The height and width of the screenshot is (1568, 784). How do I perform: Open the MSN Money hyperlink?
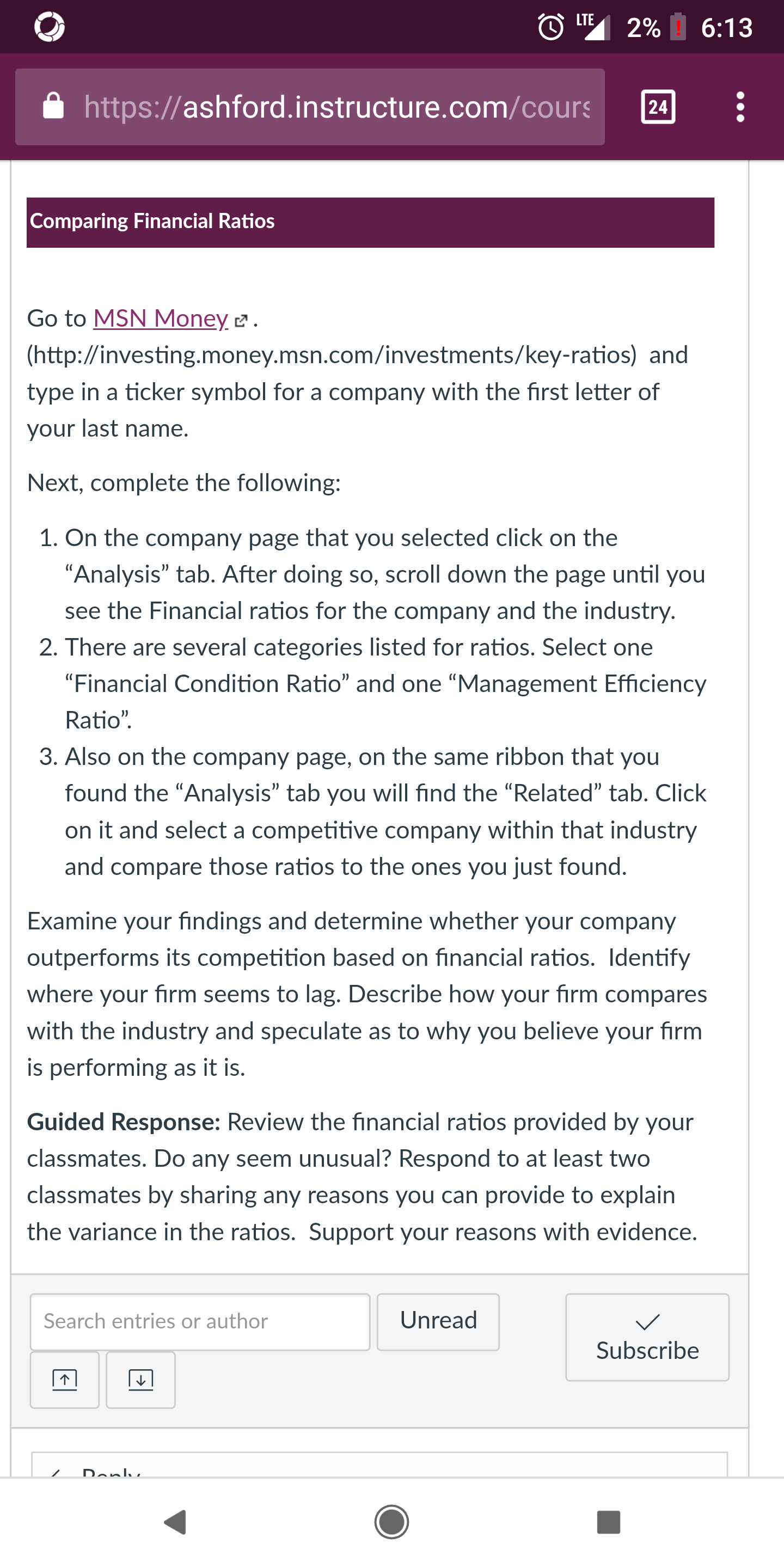161,318
